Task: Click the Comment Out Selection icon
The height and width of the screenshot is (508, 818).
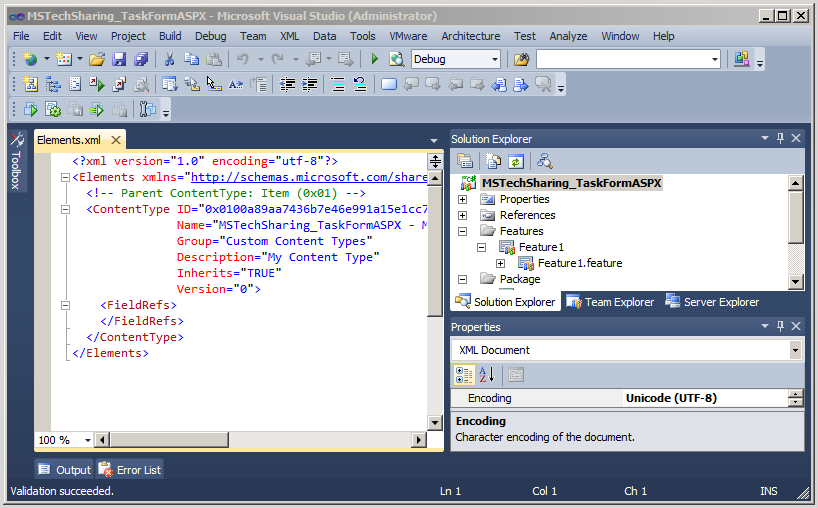Action: [x=338, y=84]
